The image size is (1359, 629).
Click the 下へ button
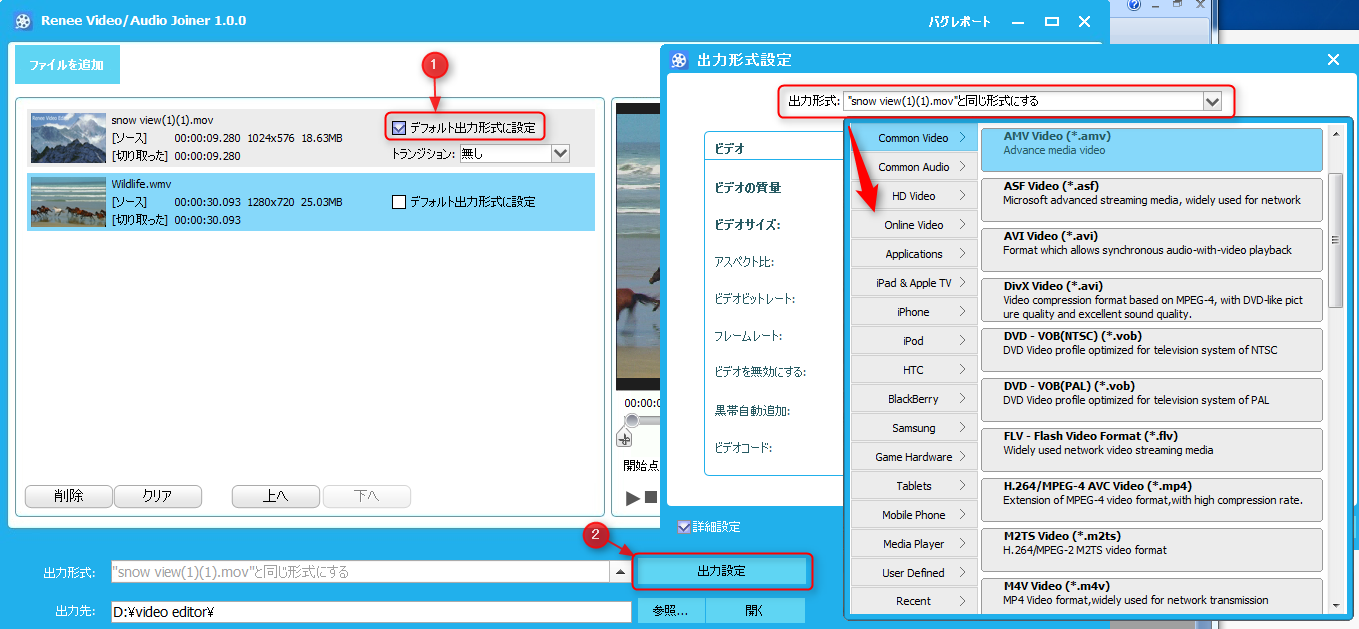[x=366, y=496]
